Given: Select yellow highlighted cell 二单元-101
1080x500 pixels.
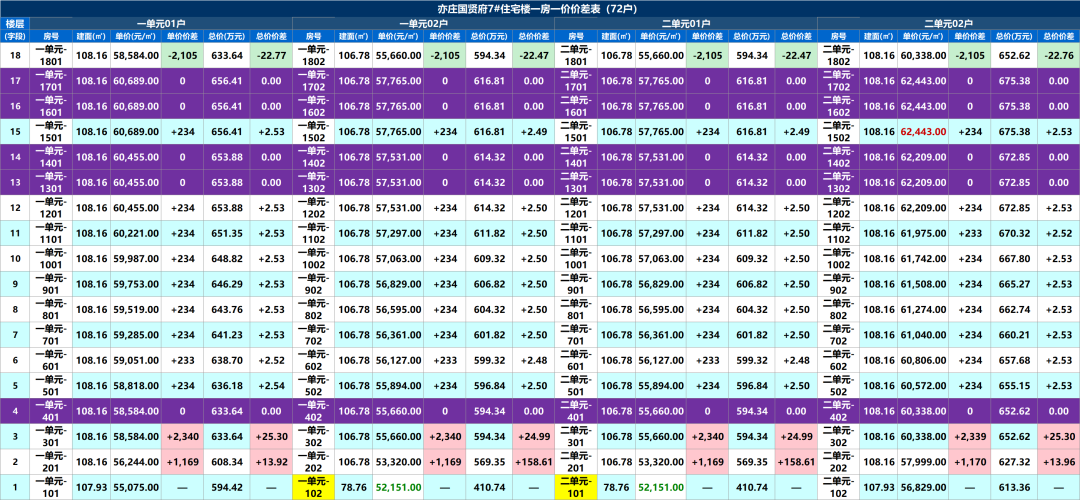Looking at the screenshot, I should (x=577, y=488).
